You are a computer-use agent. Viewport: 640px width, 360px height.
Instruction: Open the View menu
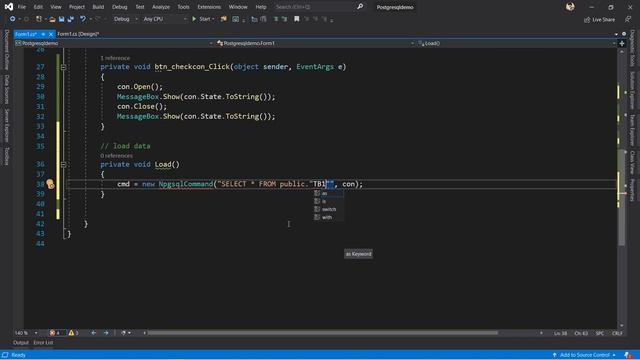pyautogui.click(x=56, y=7)
